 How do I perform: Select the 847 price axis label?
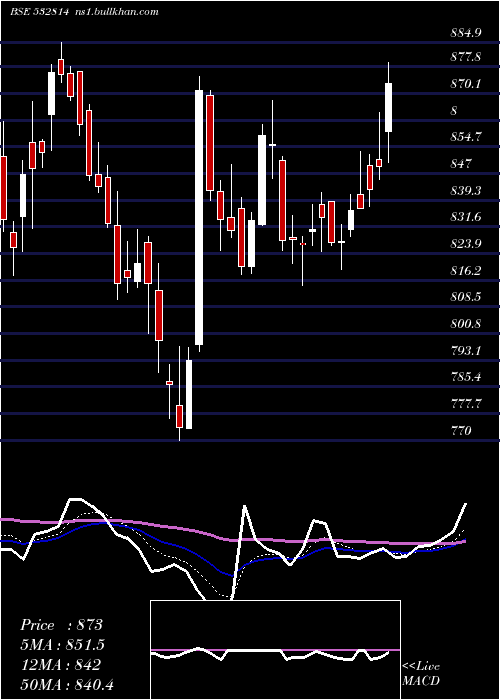(461, 164)
